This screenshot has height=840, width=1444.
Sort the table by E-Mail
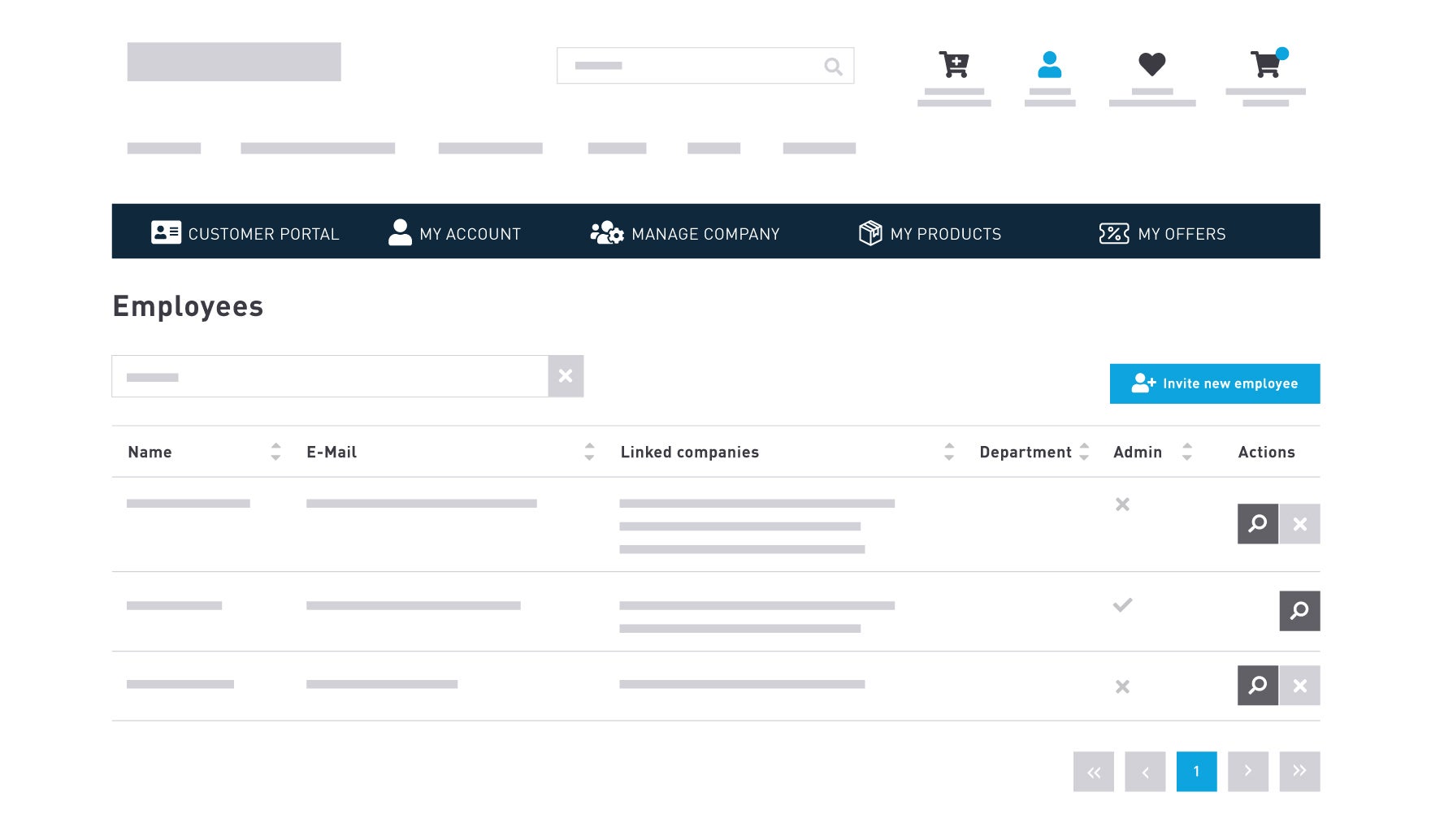coord(589,452)
